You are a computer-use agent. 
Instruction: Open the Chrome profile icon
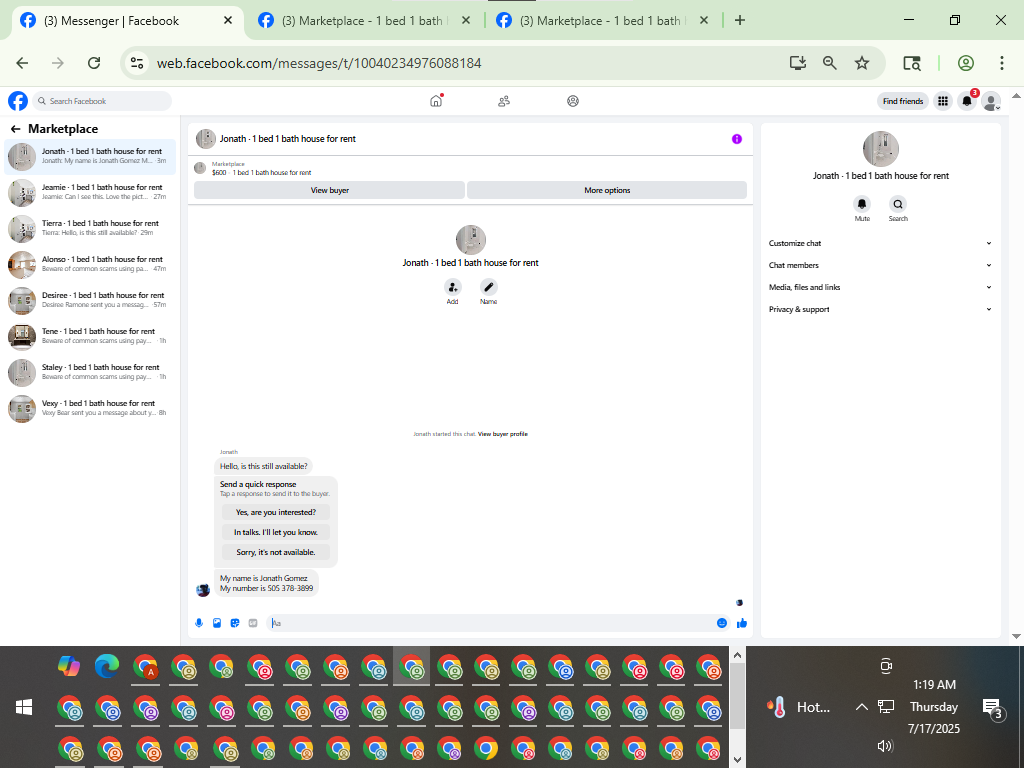(966, 63)
